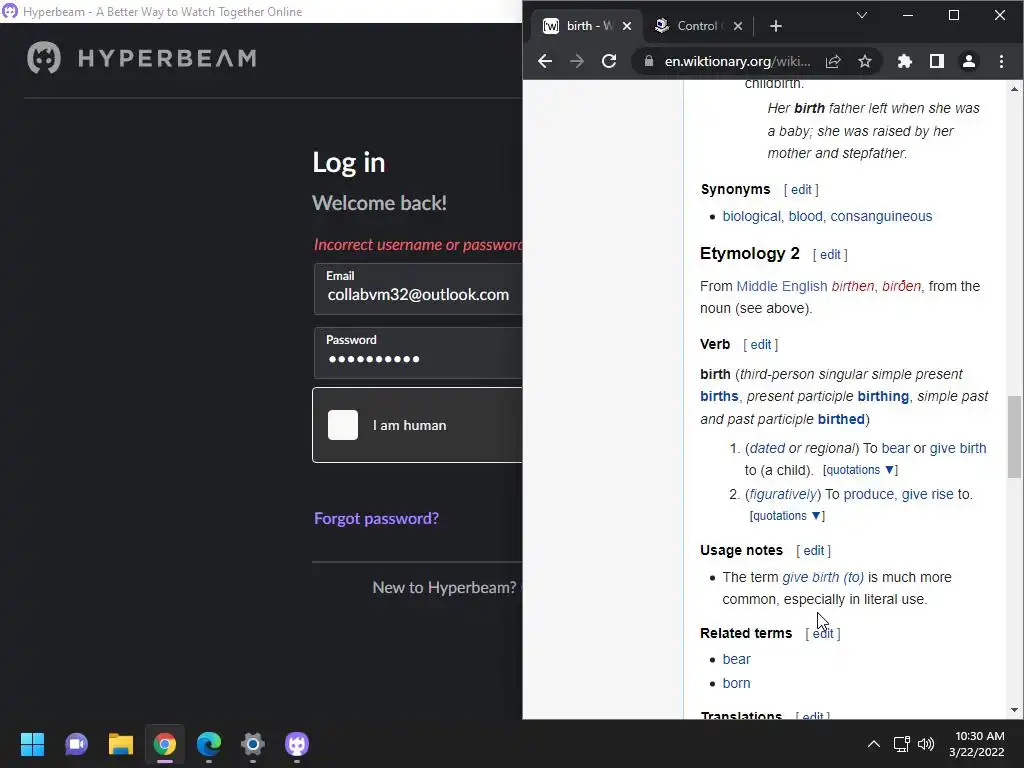Viewport: 1024px width, 768px height.
Task: Close the Control tab
Action: pyautogui.click(x=737, y=26)
